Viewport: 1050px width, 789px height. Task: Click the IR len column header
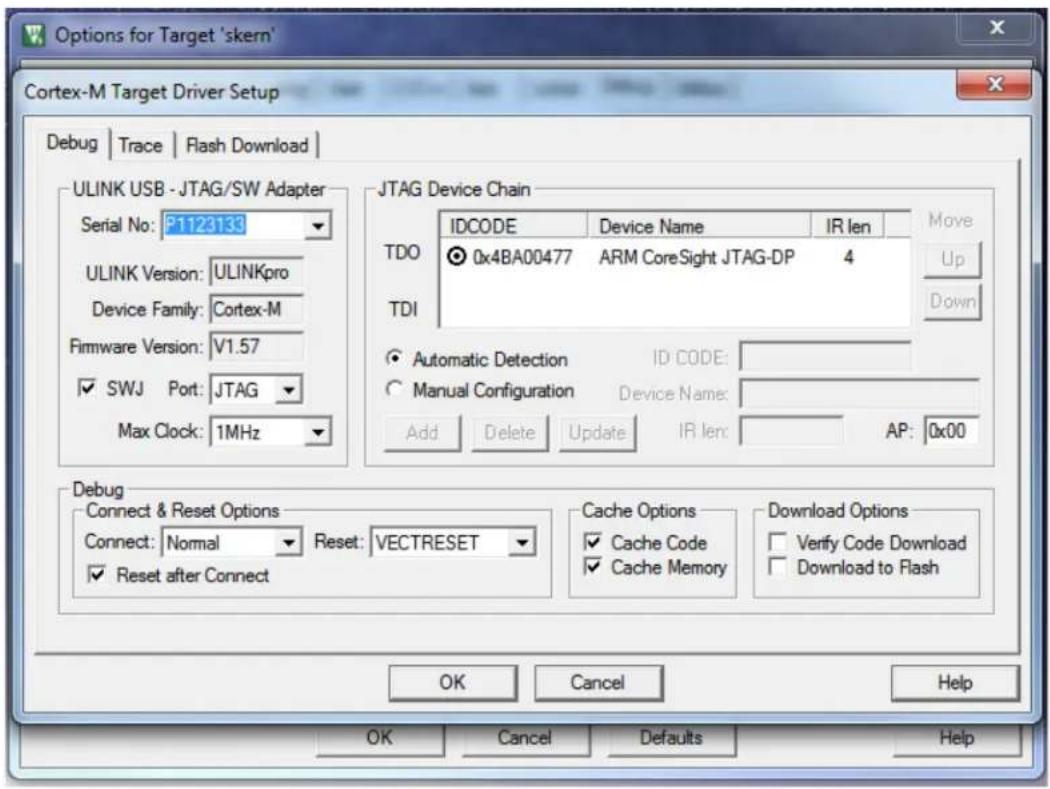tap(848, 226)
